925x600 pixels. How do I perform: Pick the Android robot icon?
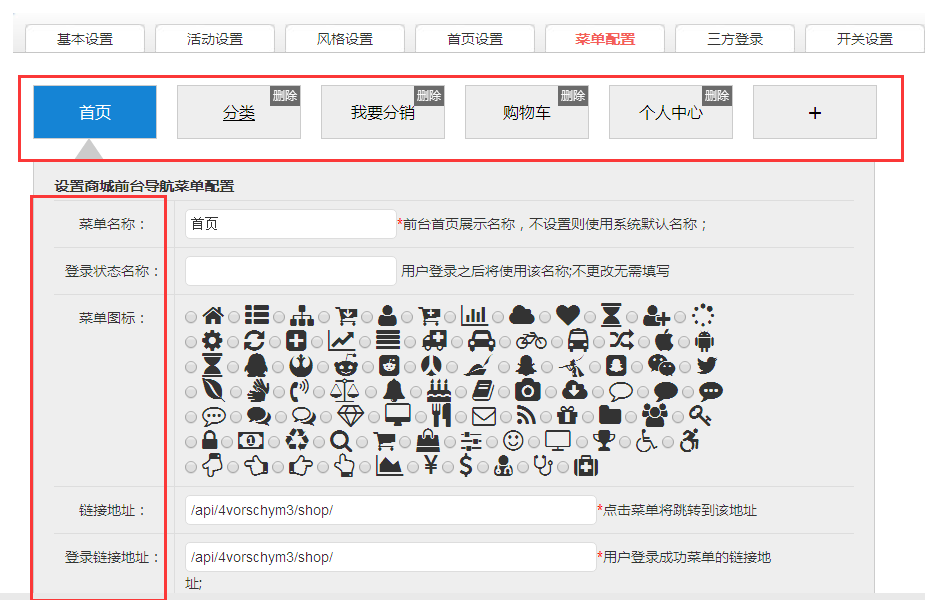pos(703,341)
